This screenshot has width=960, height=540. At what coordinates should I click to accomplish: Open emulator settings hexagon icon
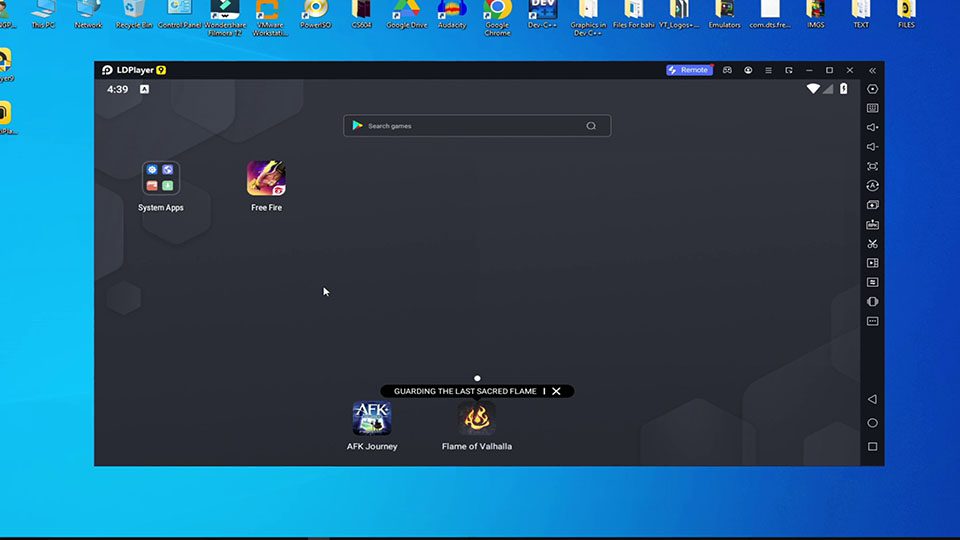(872, 89)
